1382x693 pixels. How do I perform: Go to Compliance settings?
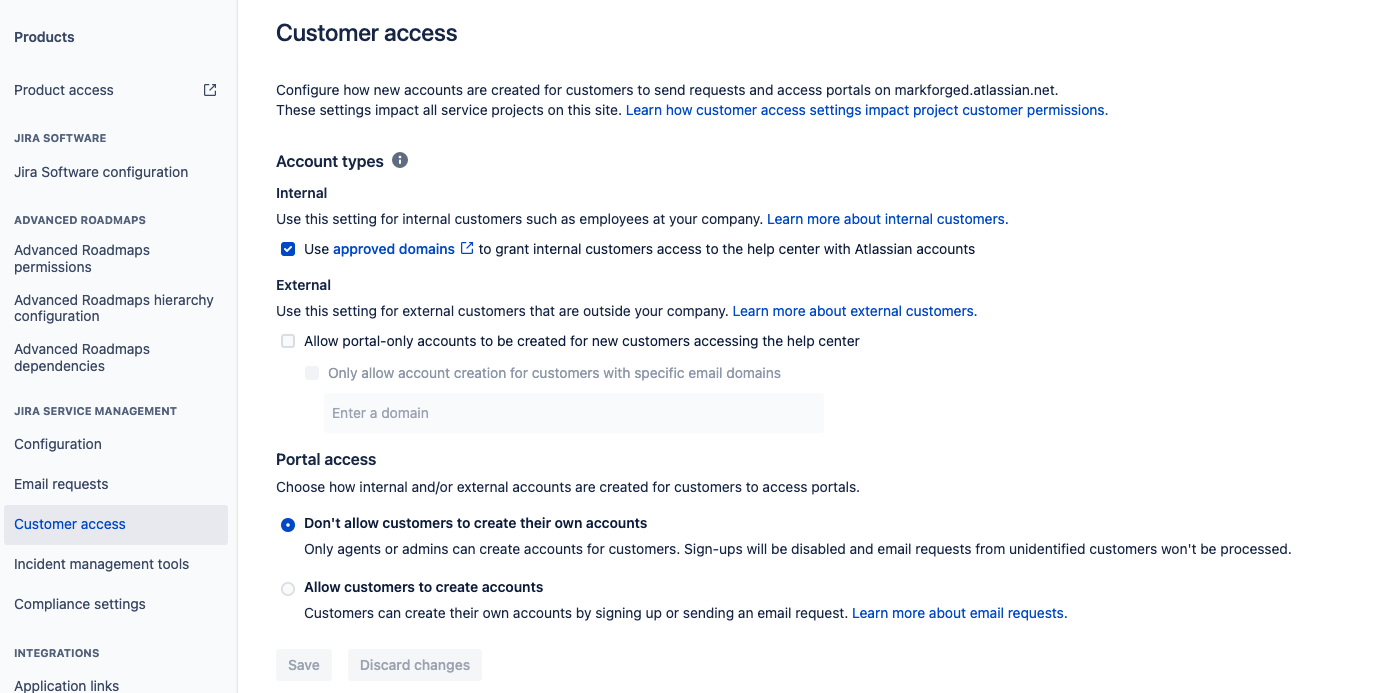click(x=79, y=603)
